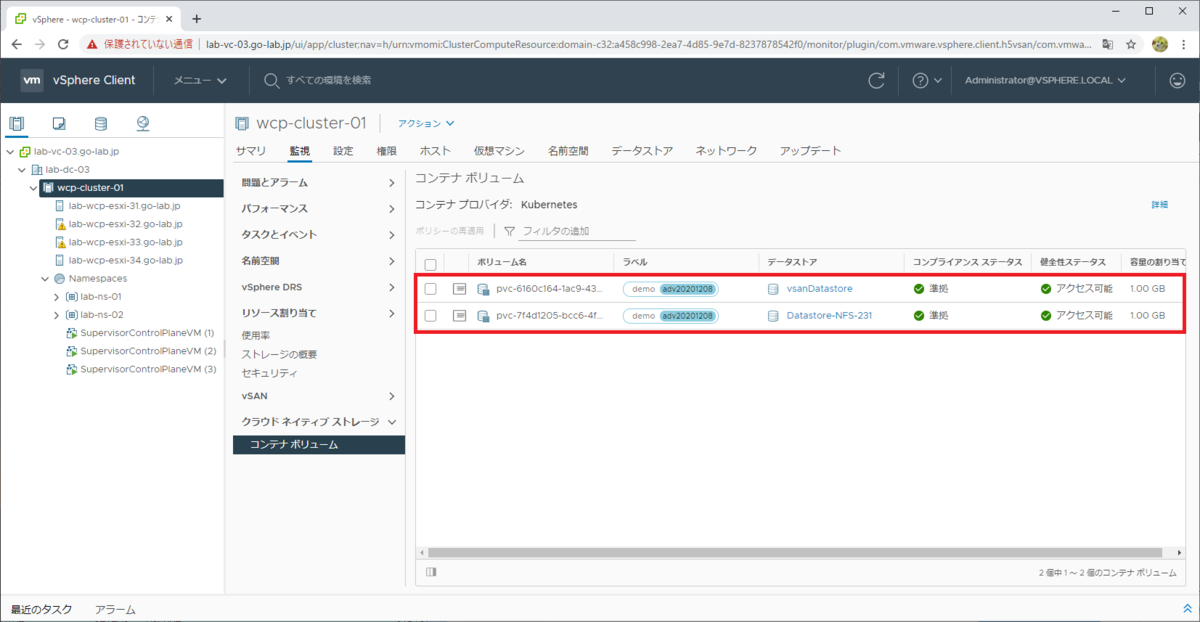Open Administrator@VSPHERE.LOCAL user dropdown
The image size is (1200, 622).
(1045, 80)
